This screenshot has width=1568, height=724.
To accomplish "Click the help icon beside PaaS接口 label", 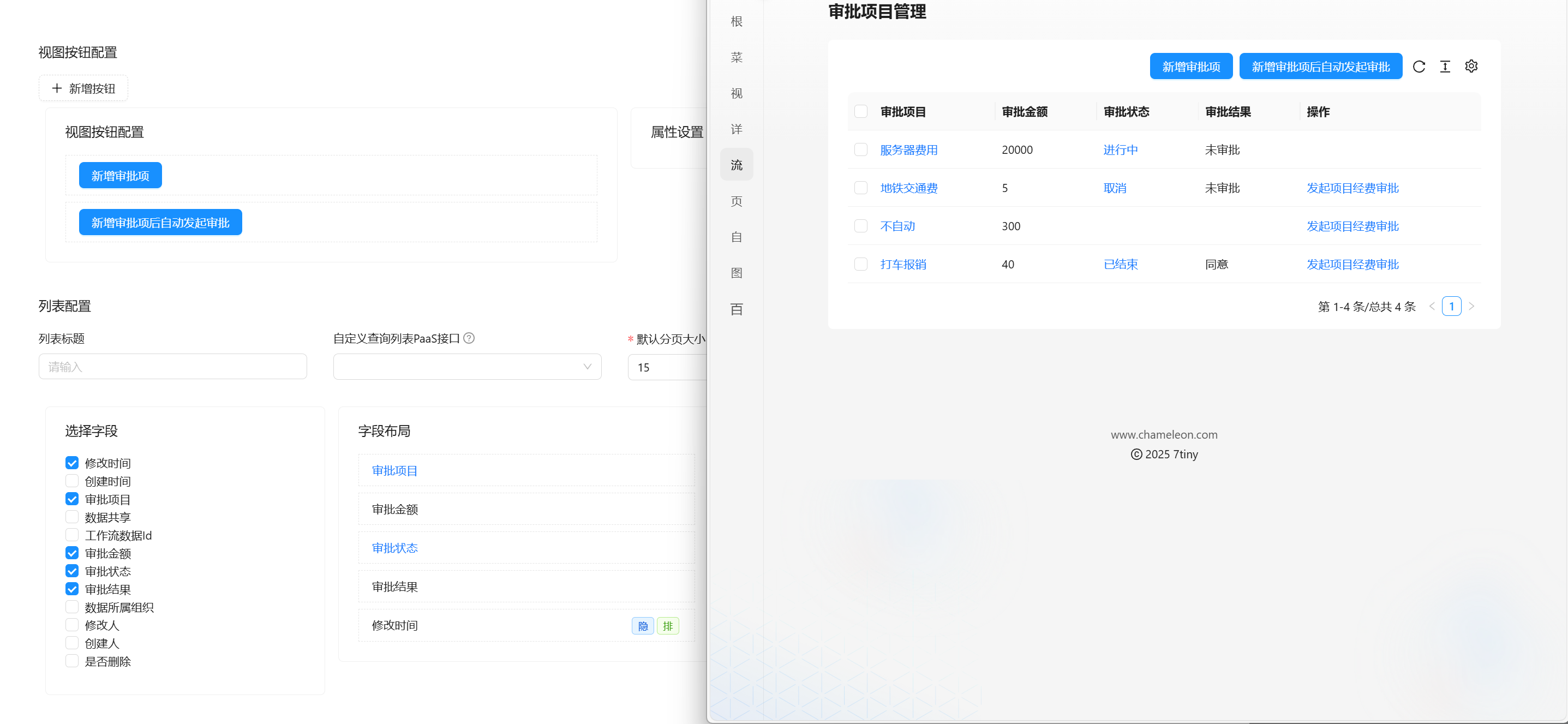I will click(x=469, y=338).
